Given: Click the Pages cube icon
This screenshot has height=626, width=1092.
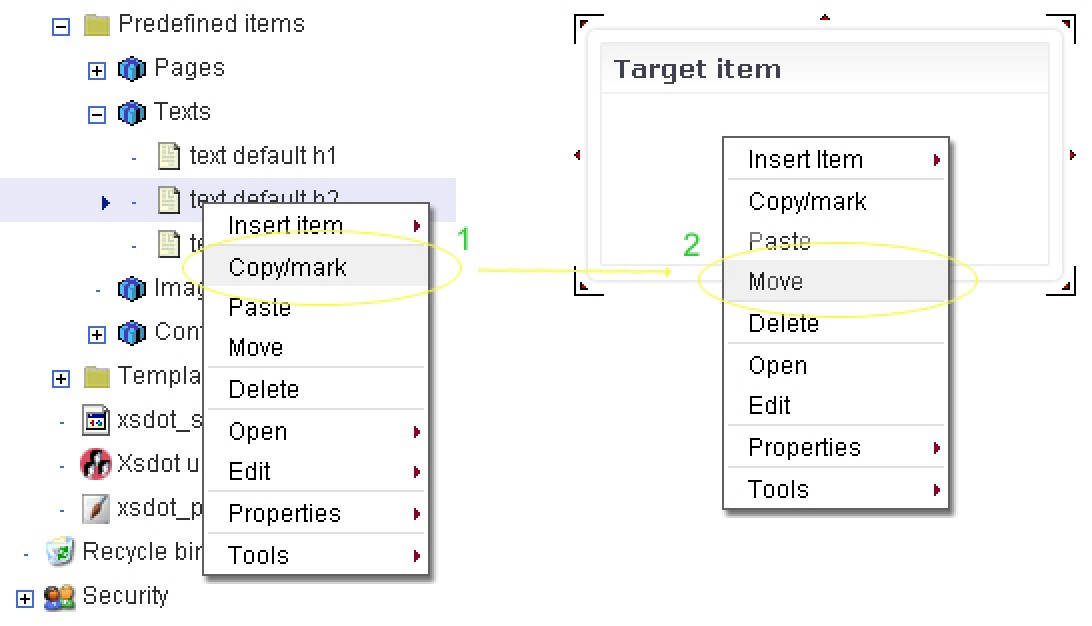Looking at the screenshot, I should click(132, 69).
